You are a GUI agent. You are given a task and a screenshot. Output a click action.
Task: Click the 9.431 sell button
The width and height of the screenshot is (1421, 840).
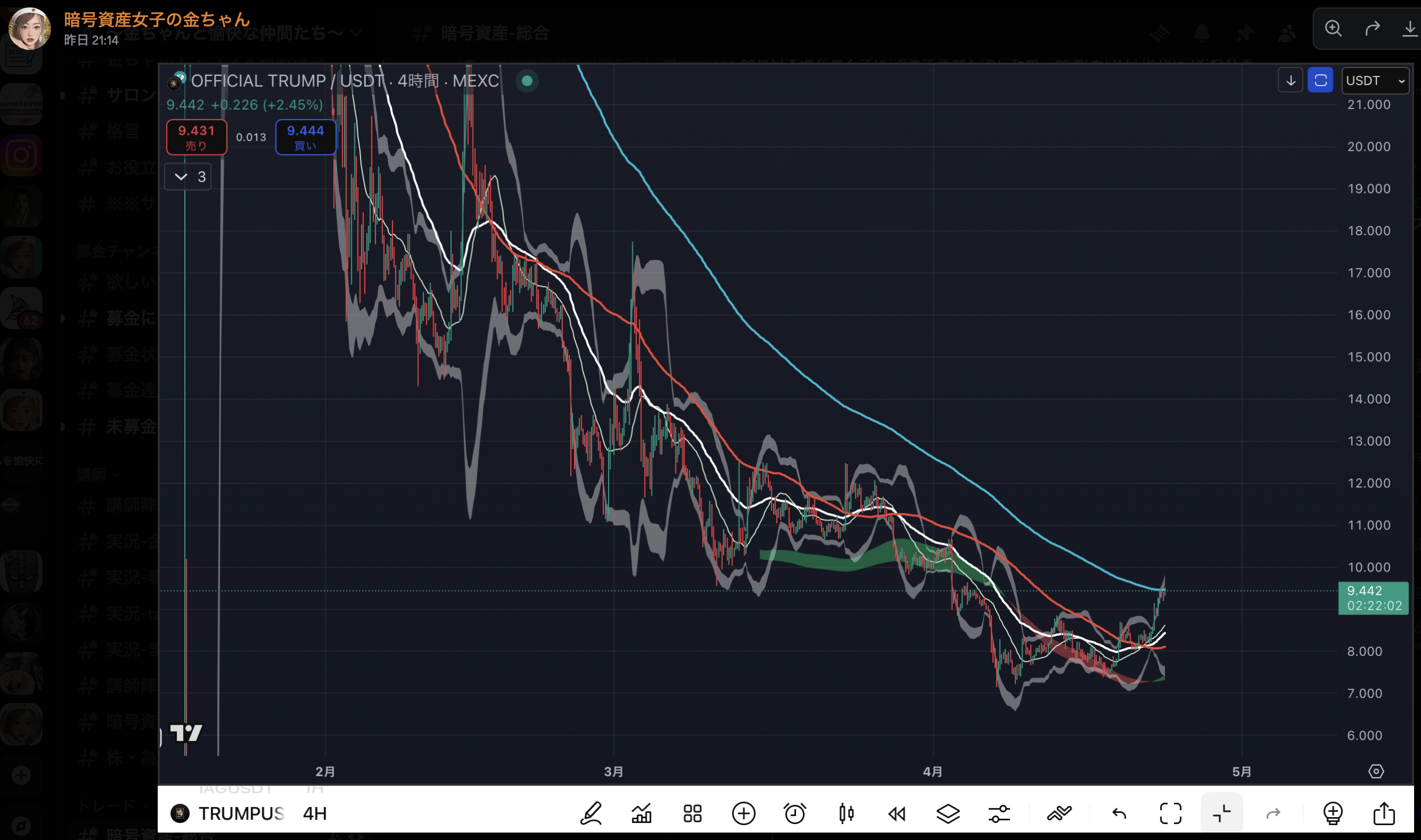(x=196, y=138)
